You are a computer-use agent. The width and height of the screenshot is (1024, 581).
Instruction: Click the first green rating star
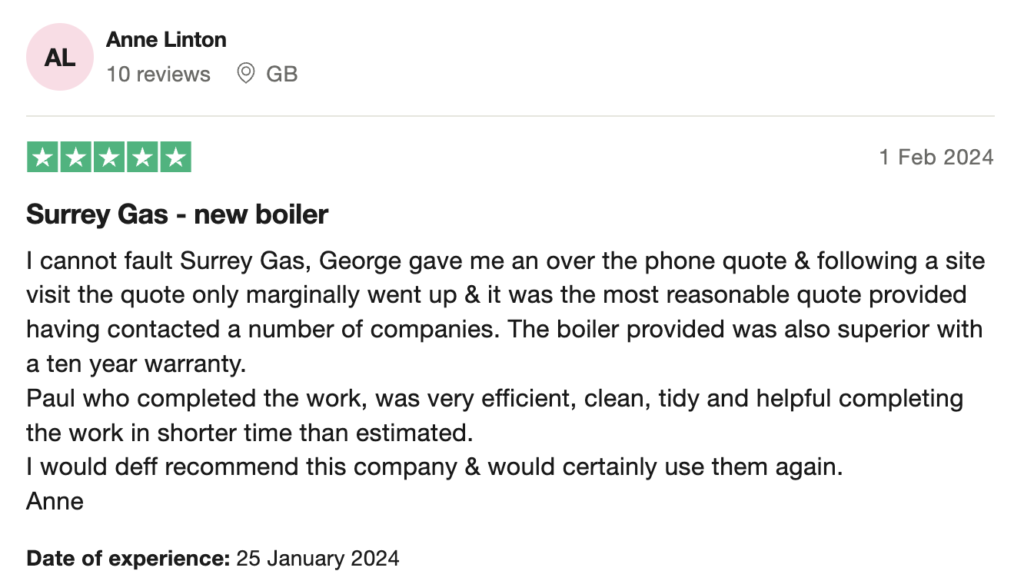click(x=42, y=157)
